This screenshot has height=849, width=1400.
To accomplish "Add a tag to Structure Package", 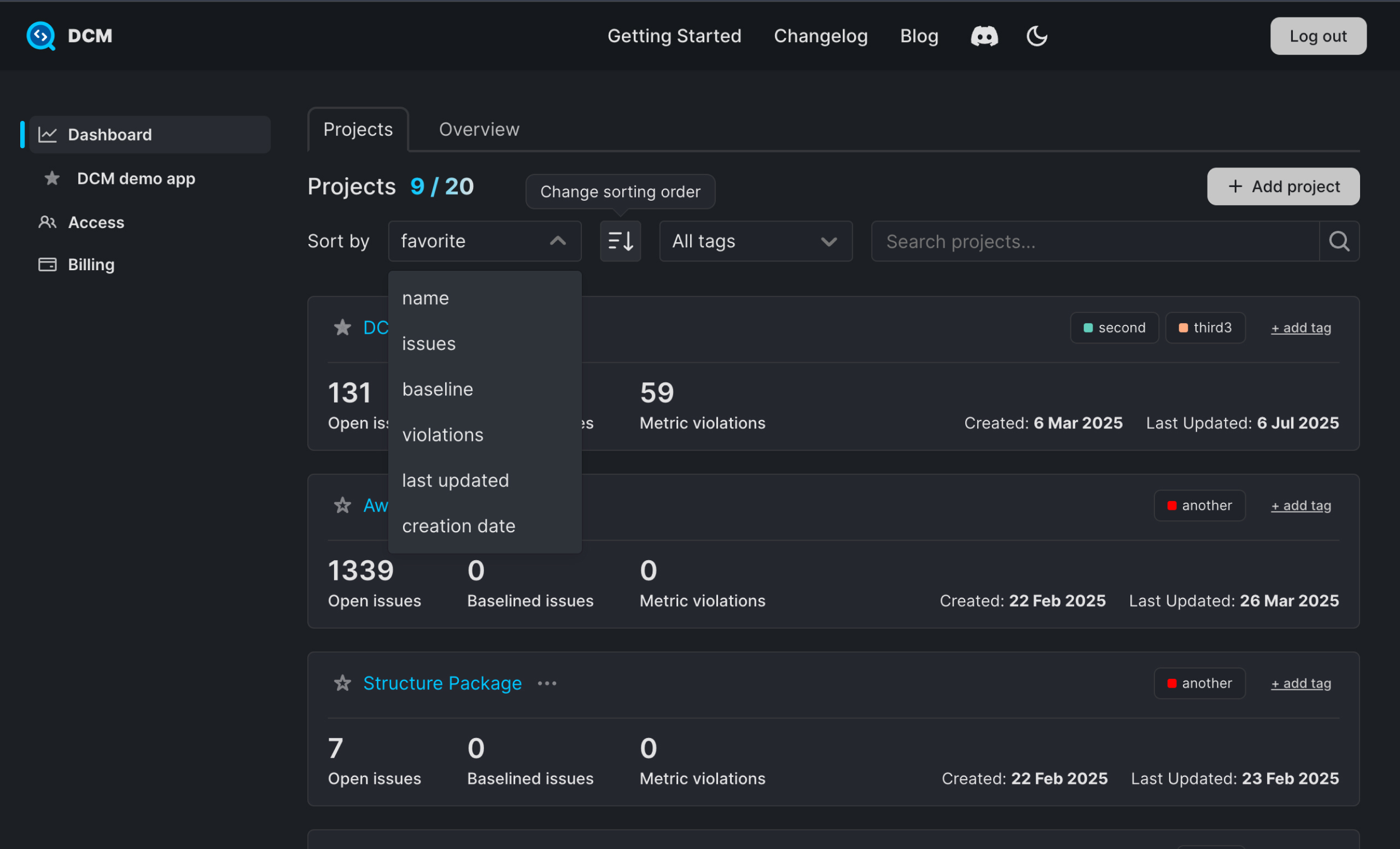I will pyautogui.click(x=1300, y=683).
